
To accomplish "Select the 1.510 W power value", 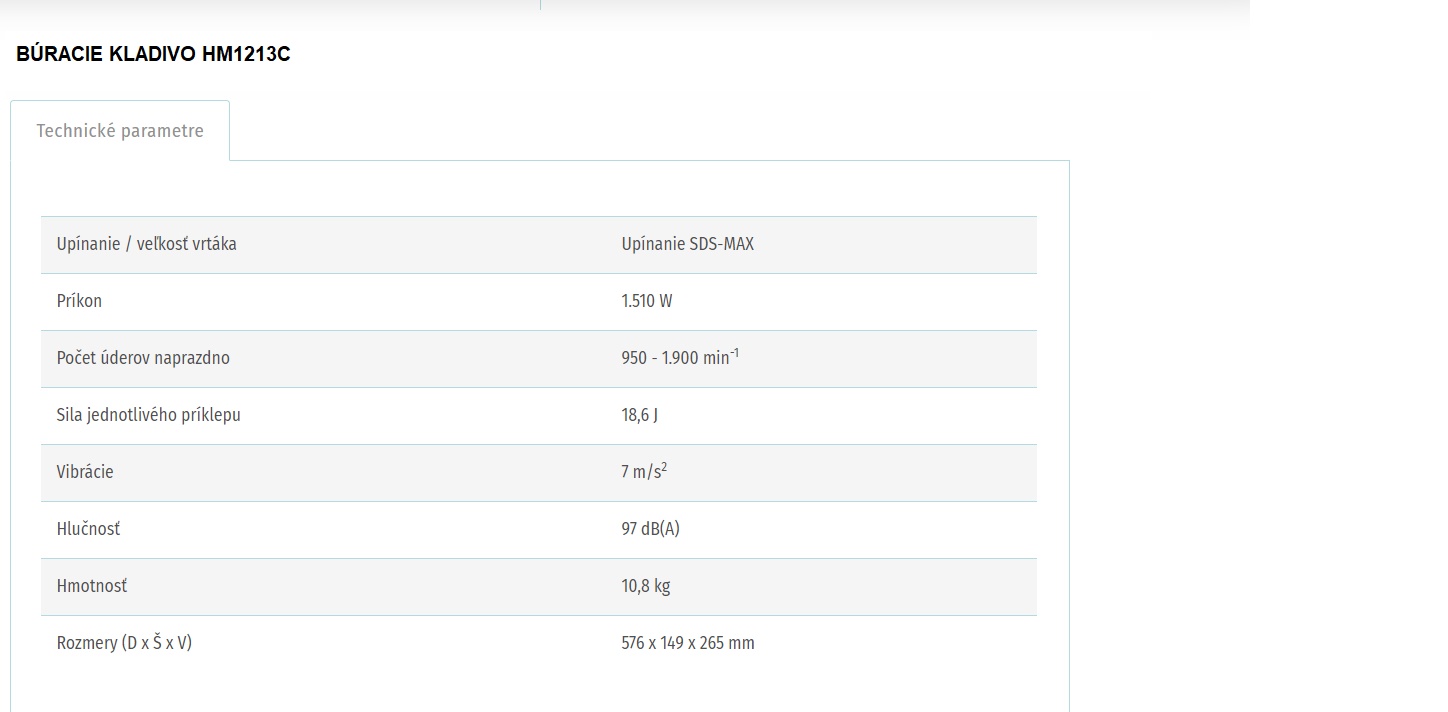I will tap(646, 301).
